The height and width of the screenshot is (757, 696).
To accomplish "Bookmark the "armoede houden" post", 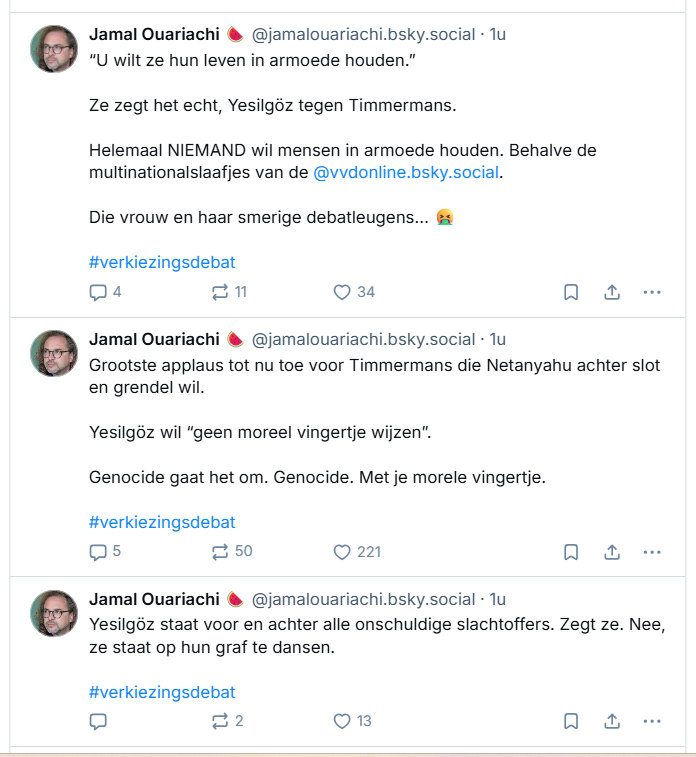I will [x=571, y=292].
